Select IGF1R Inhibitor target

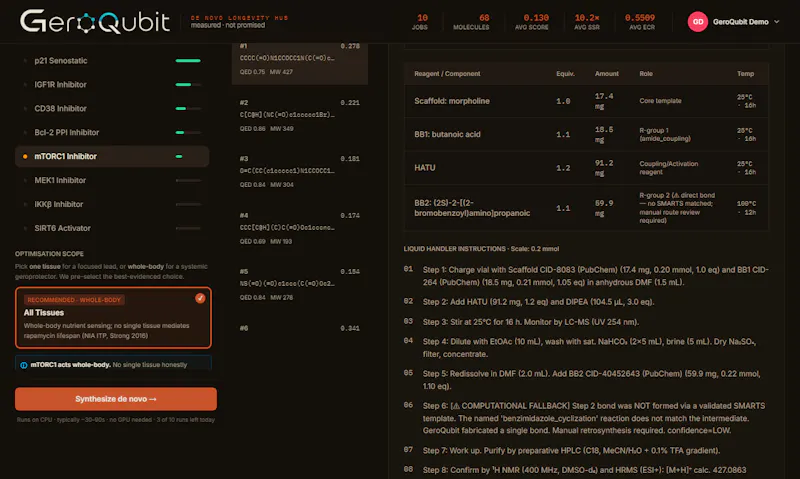[112, 85]
